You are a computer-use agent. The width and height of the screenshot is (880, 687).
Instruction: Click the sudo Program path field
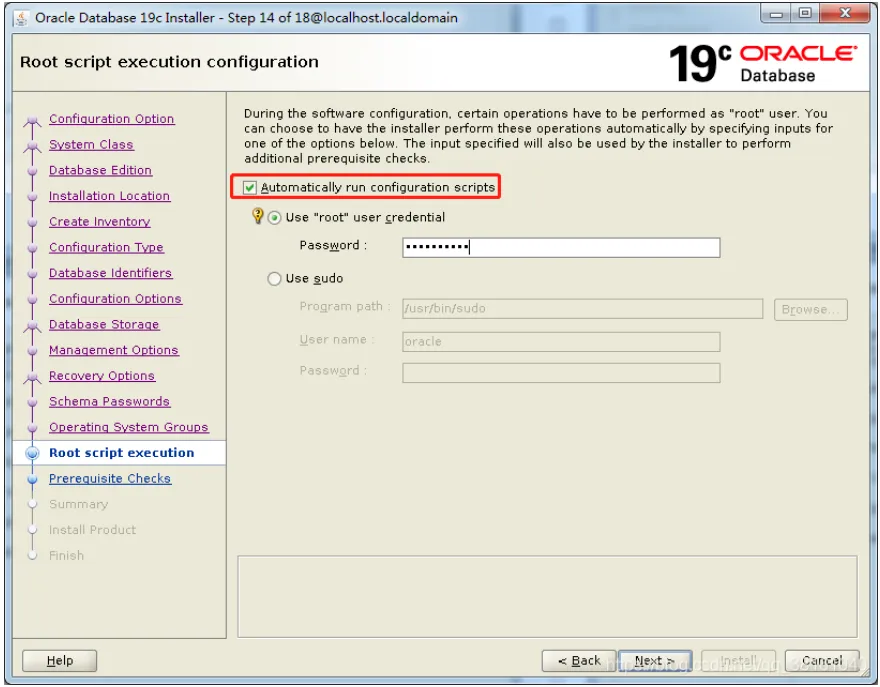pyautogui.click(x=583, y=309)
